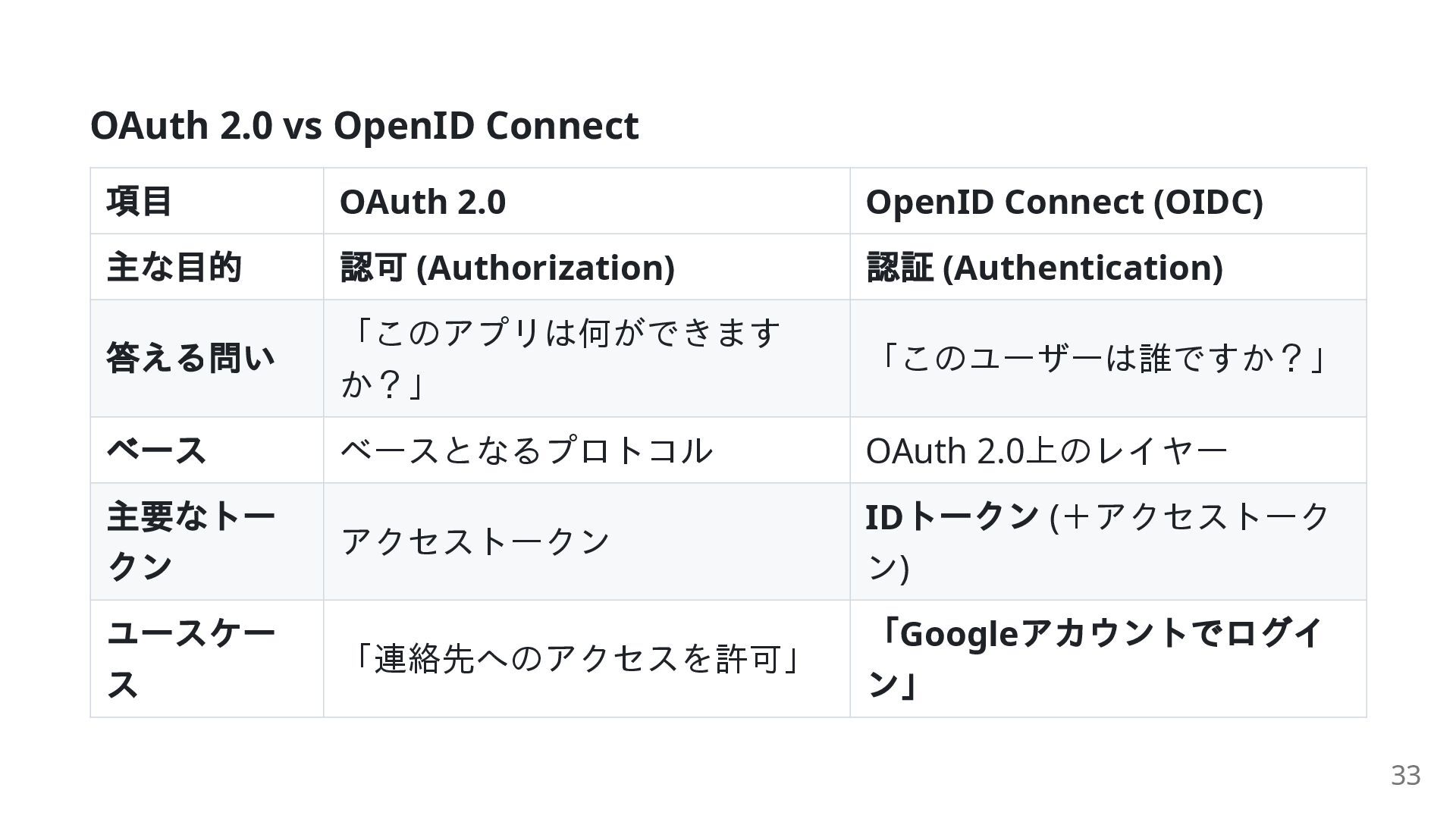Select the ユースケース row label
This screenshot has height=819, width=1456.
tap(190, 658)
